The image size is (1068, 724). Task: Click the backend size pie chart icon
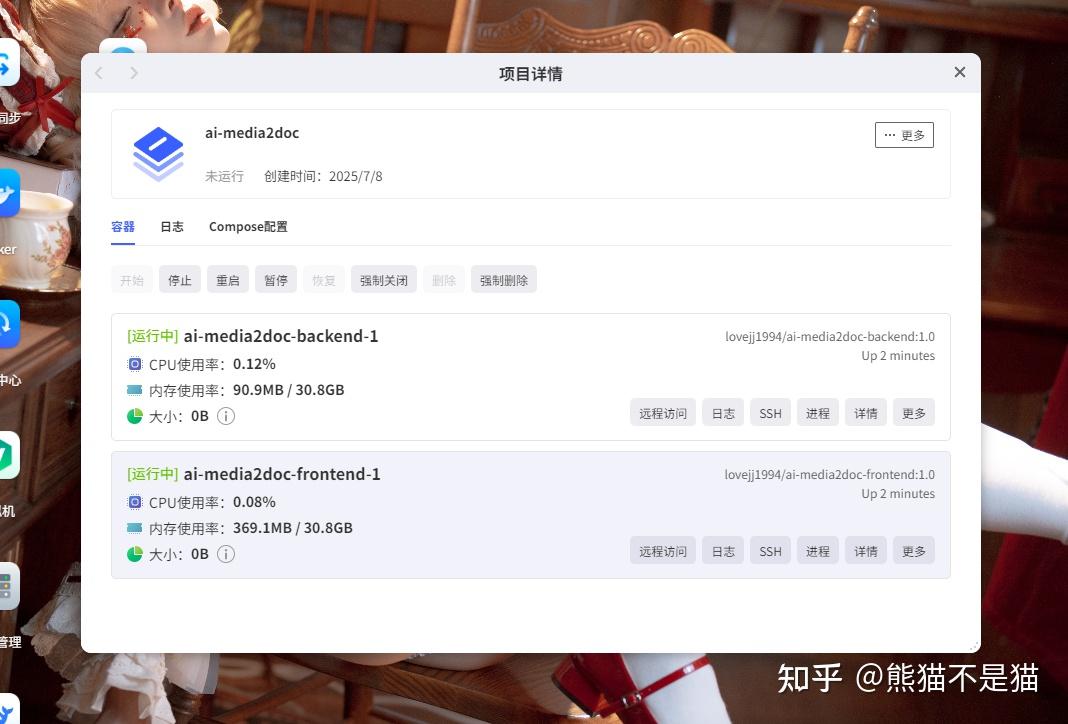[x=135, y=415]
